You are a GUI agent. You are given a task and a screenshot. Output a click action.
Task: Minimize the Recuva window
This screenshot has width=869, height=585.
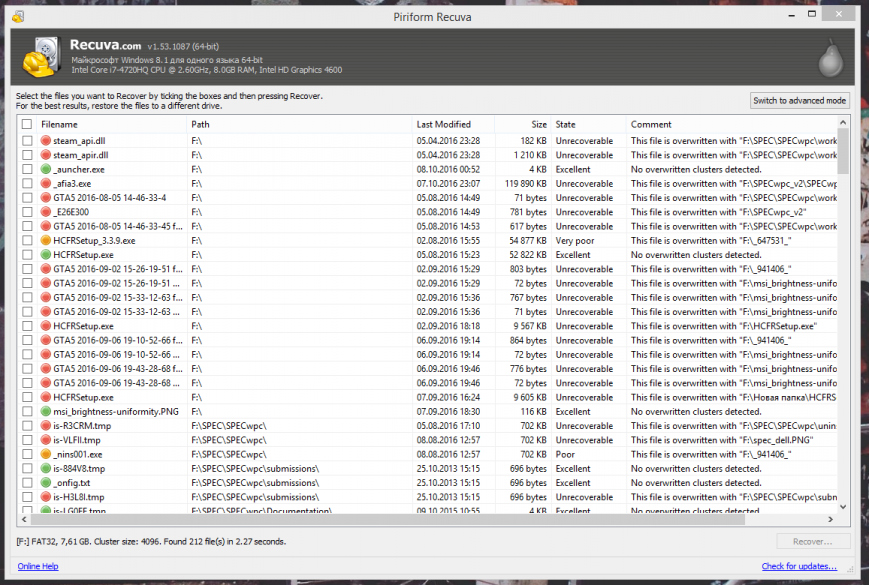click(791, 15)
